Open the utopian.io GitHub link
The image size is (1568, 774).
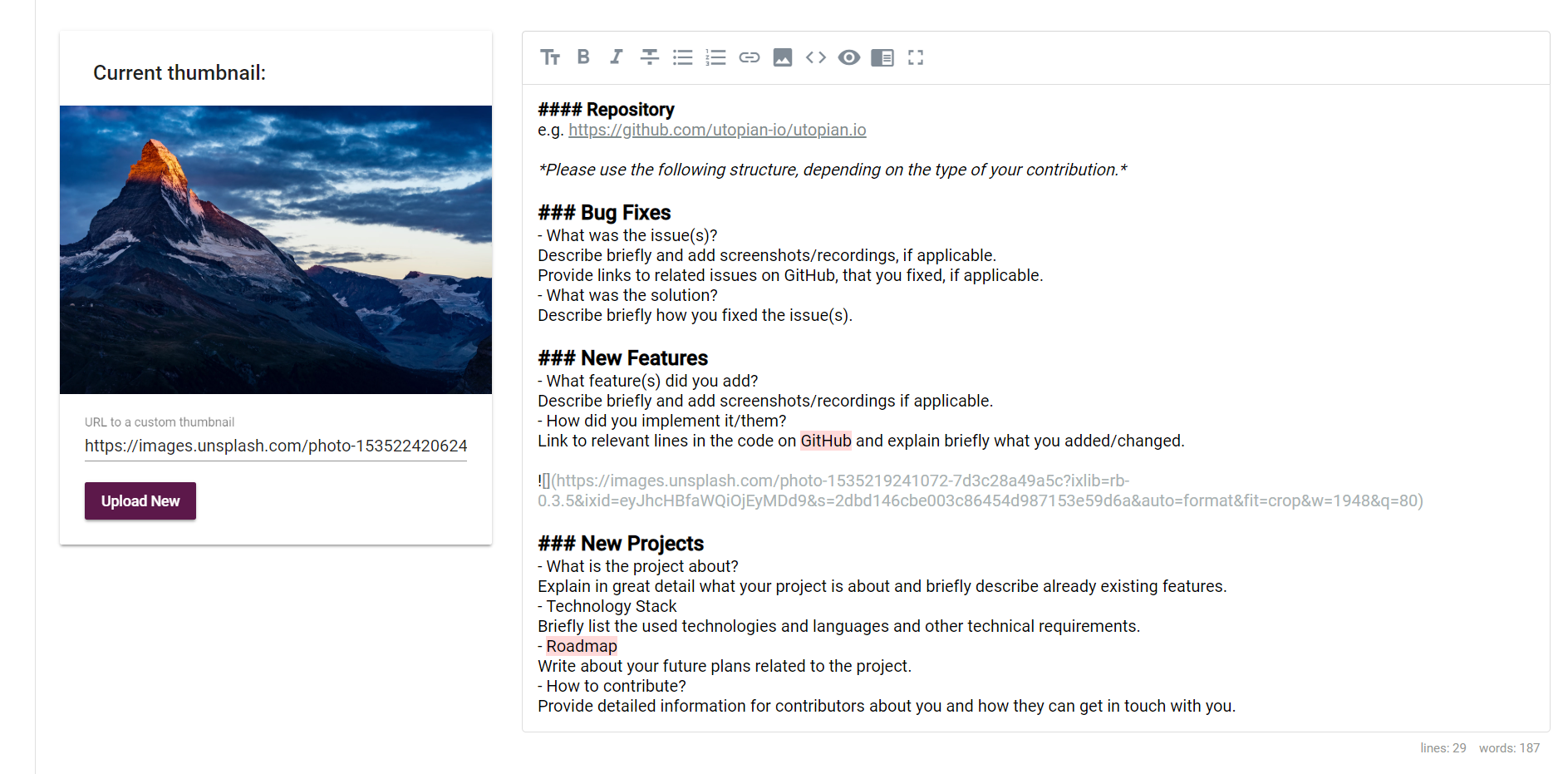[x=717, y=130]
